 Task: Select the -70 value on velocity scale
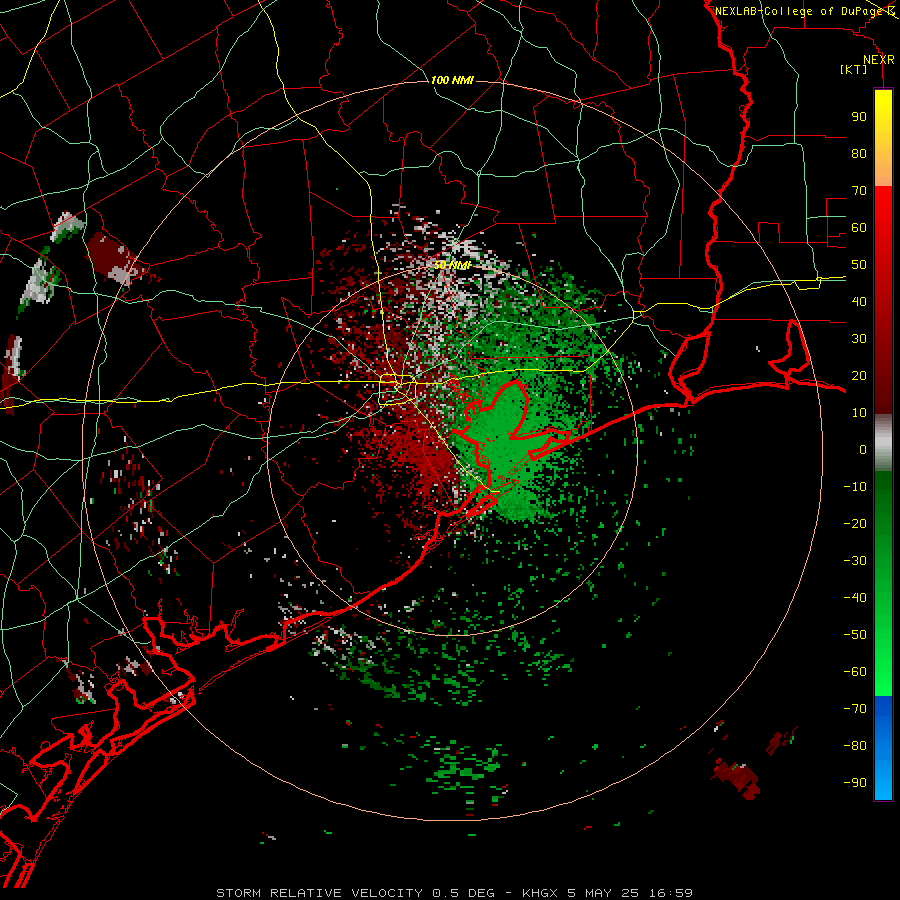855,709
